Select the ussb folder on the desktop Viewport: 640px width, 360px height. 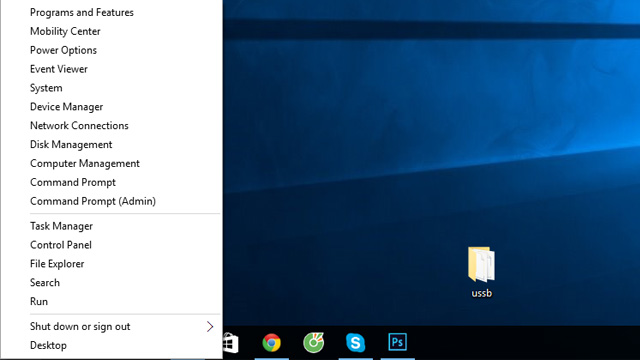point(482,272)
